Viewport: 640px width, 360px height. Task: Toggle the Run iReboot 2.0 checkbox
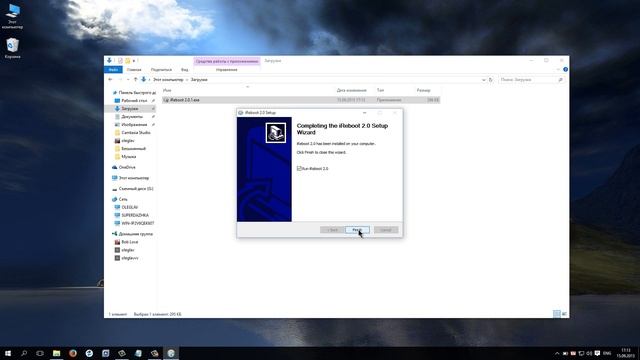[299, 168]
